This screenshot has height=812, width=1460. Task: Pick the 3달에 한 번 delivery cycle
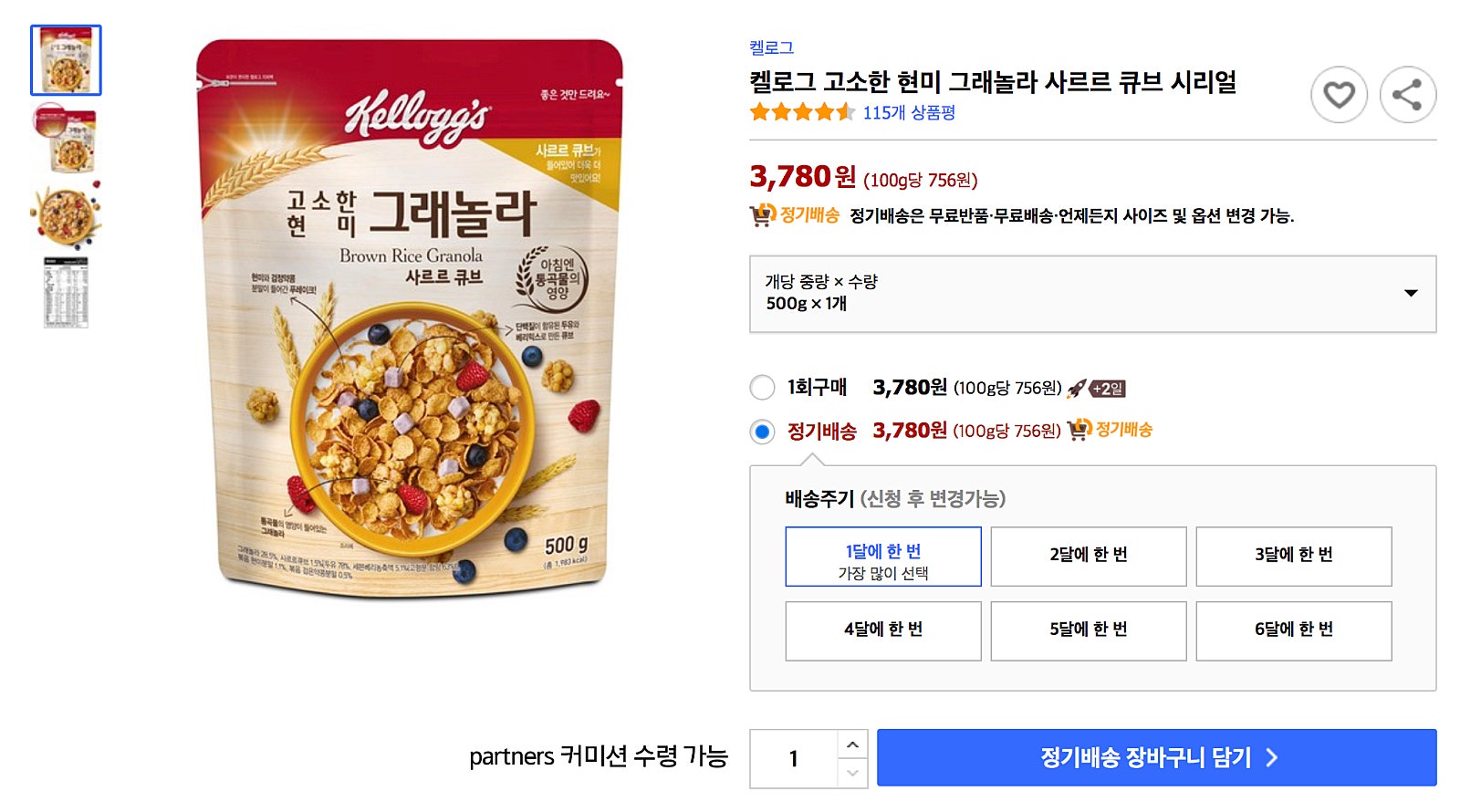pos(1293,557)
